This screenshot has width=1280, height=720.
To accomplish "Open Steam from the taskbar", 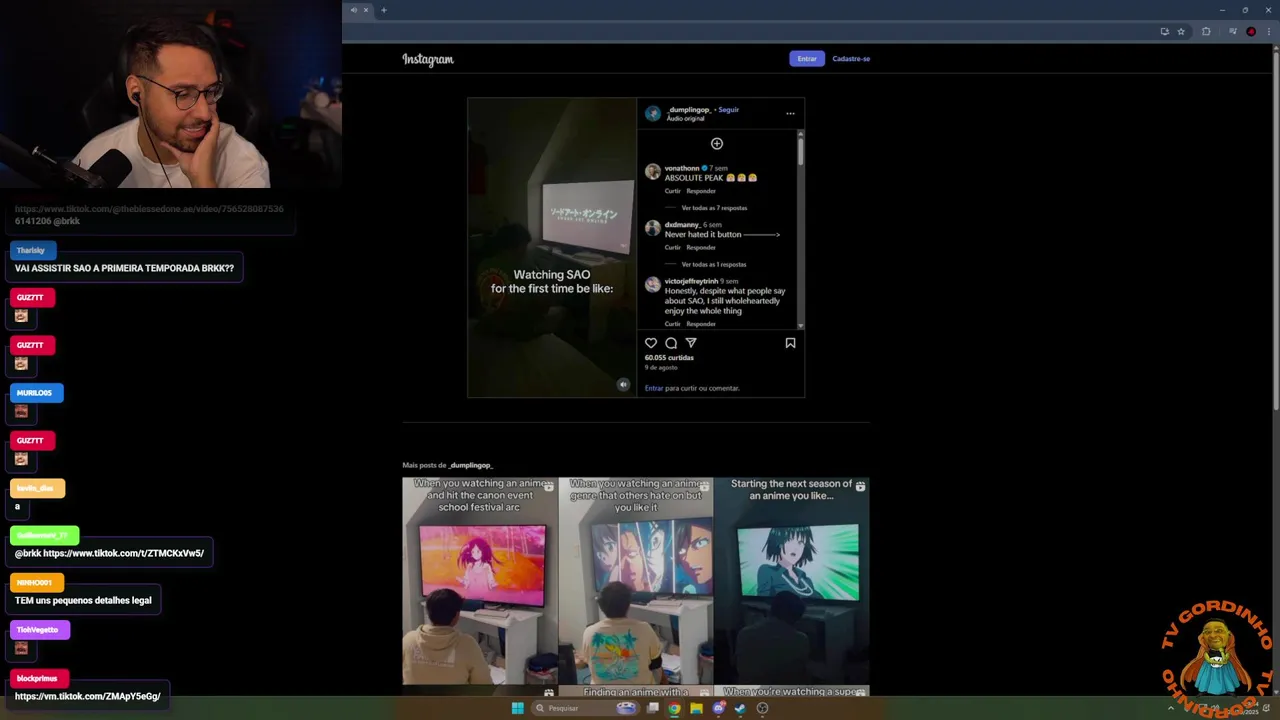I will 740,708.
